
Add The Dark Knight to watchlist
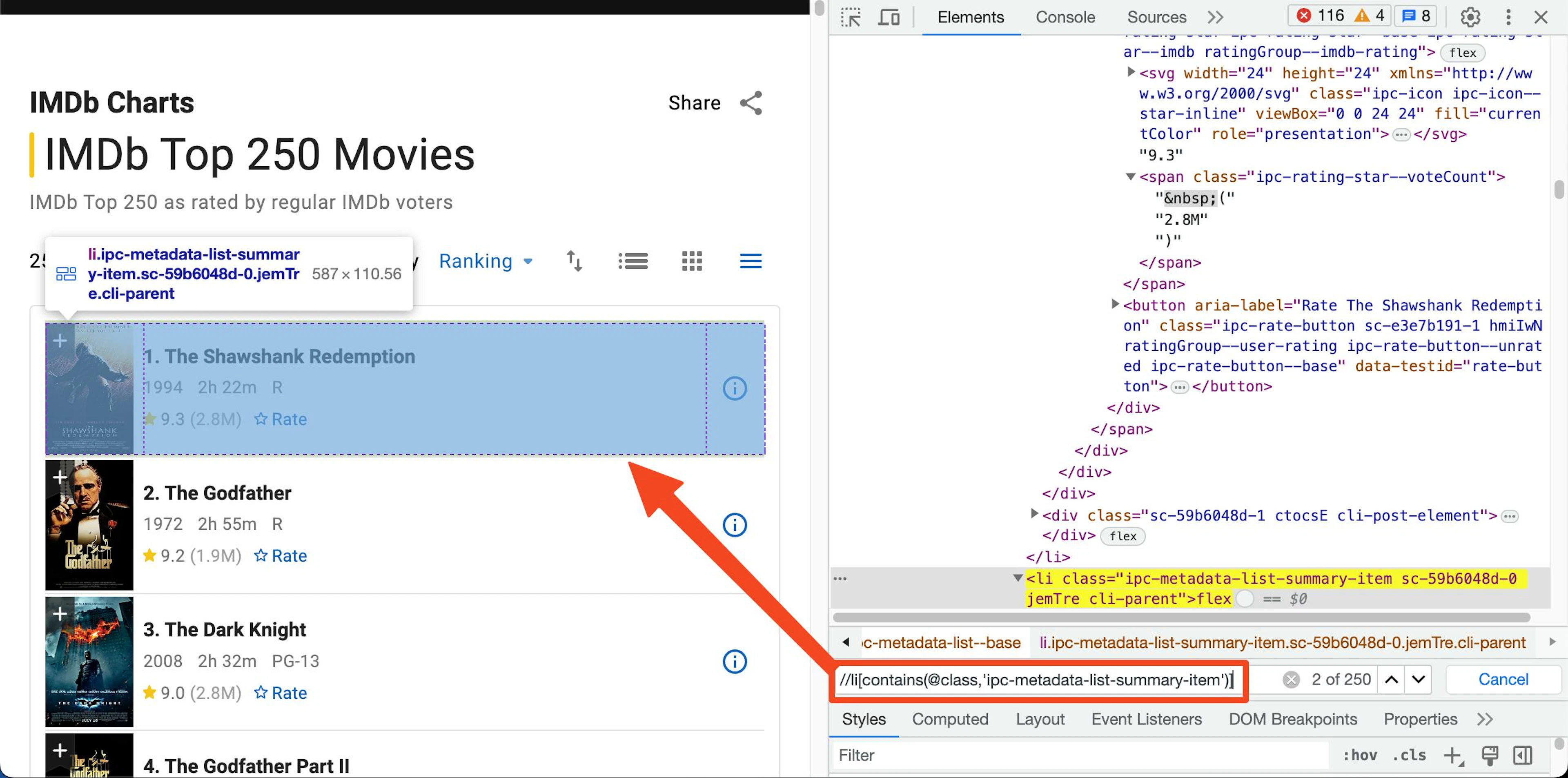60,614
